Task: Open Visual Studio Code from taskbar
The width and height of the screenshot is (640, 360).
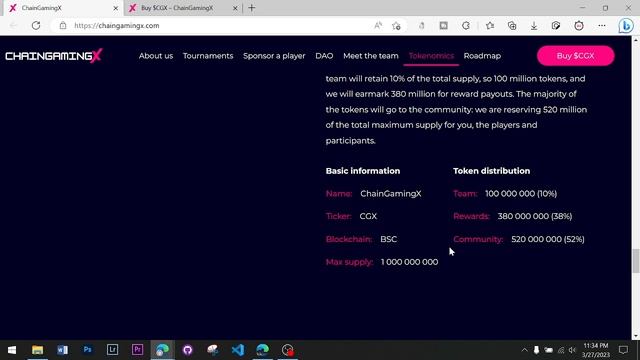Action: point(238,350)
